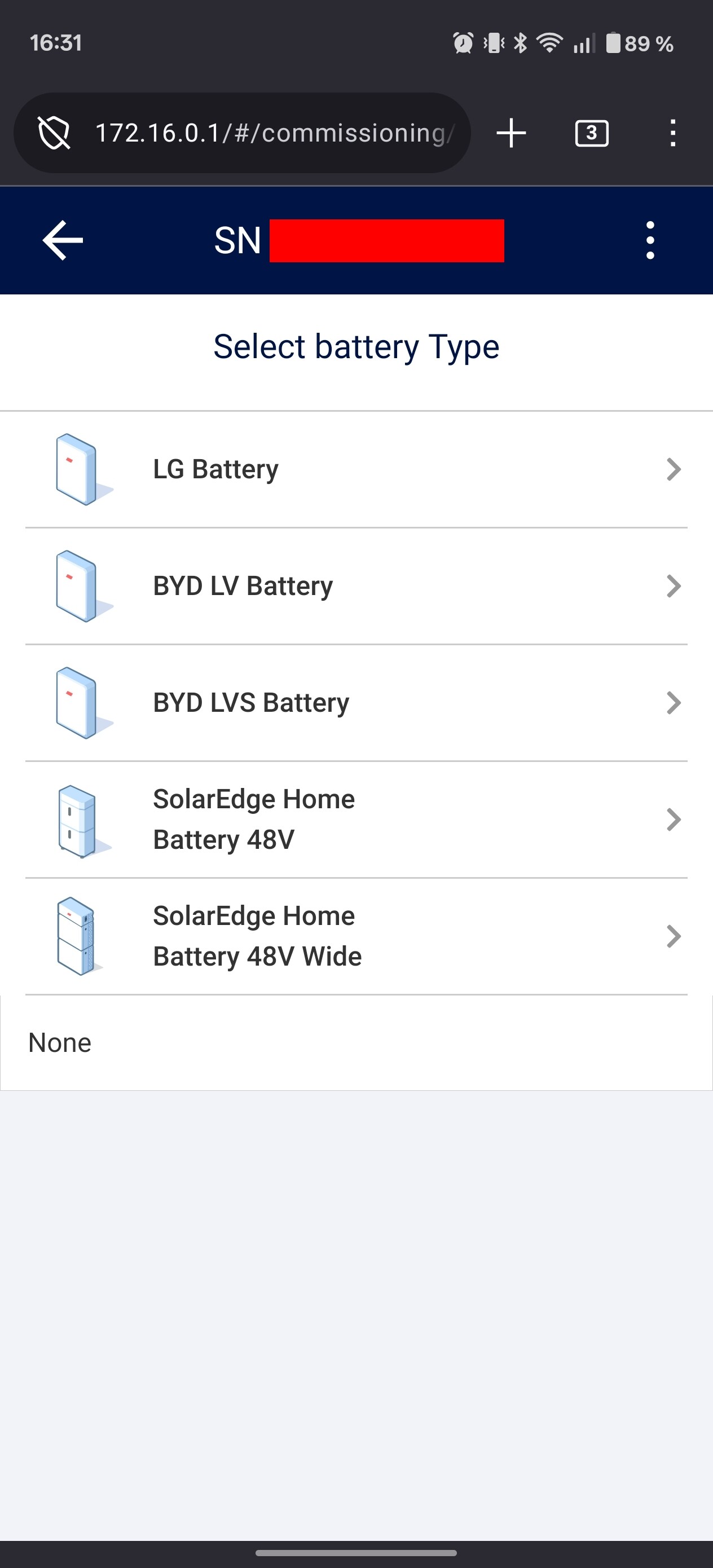Viewport: 713px width, 1568px height.
Task: Show open tabs switcher
Action: click(x=591, y=133)
